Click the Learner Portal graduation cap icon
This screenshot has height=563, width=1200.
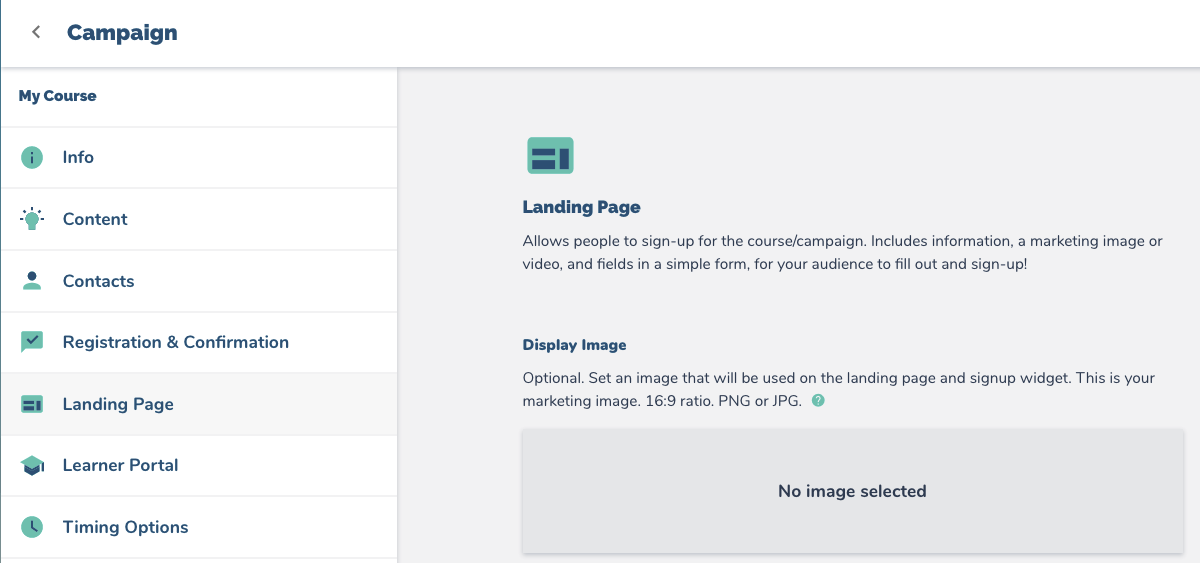point(32,466)
